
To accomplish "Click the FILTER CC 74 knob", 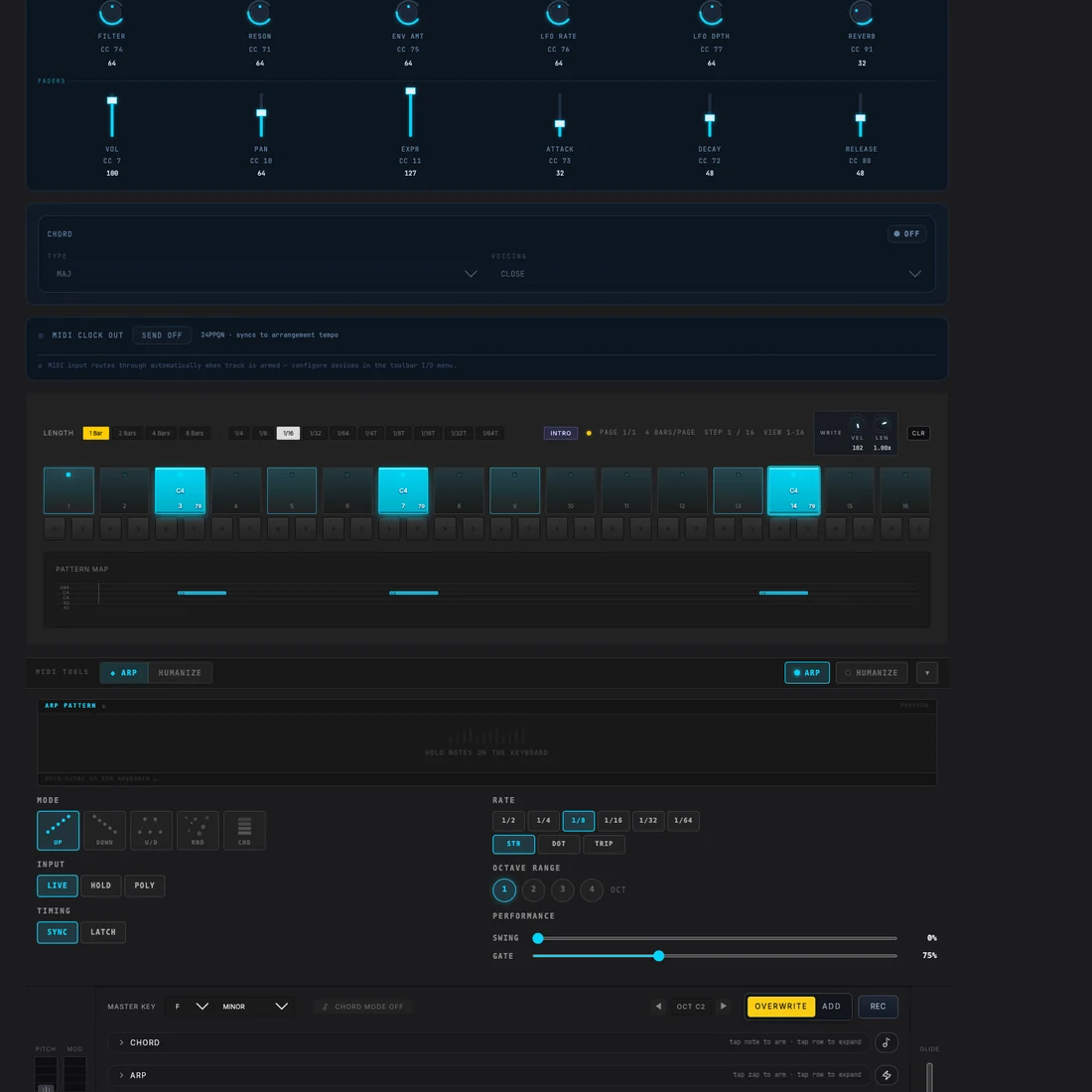I will point(111,13).
